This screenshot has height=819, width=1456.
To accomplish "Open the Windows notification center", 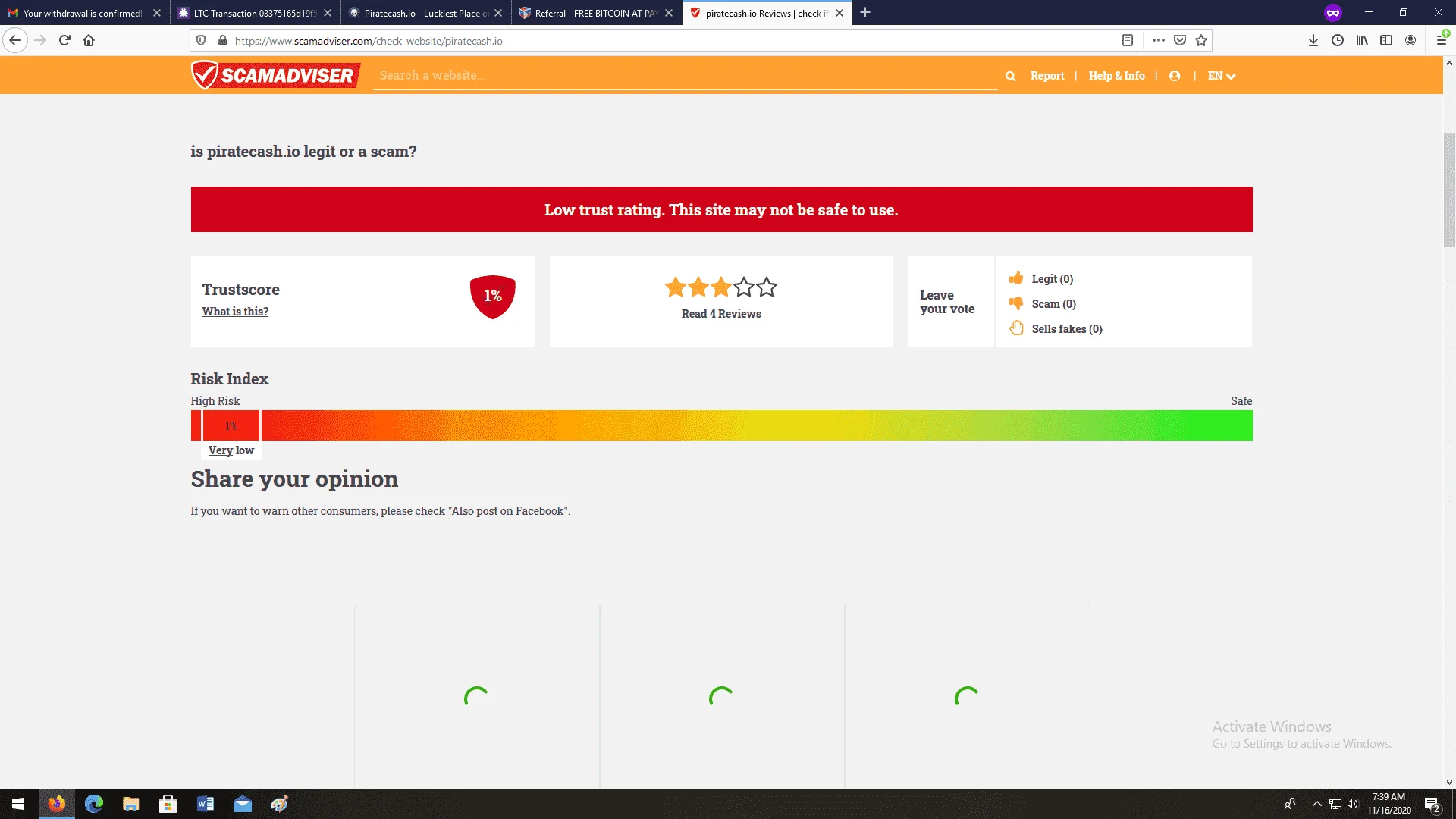I will point(1432,805).
